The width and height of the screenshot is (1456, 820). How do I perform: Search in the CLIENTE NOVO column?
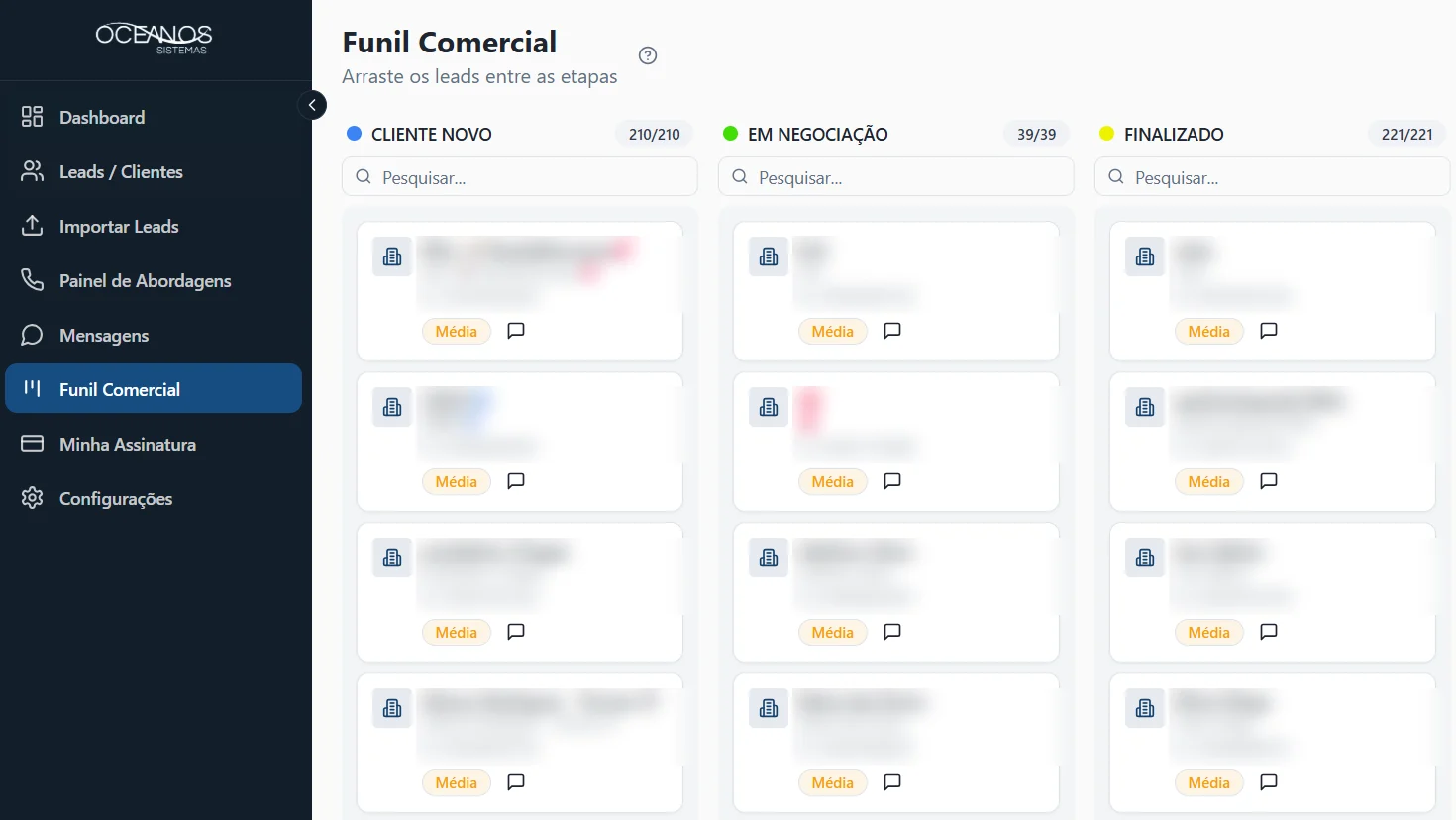pos(520,177)
